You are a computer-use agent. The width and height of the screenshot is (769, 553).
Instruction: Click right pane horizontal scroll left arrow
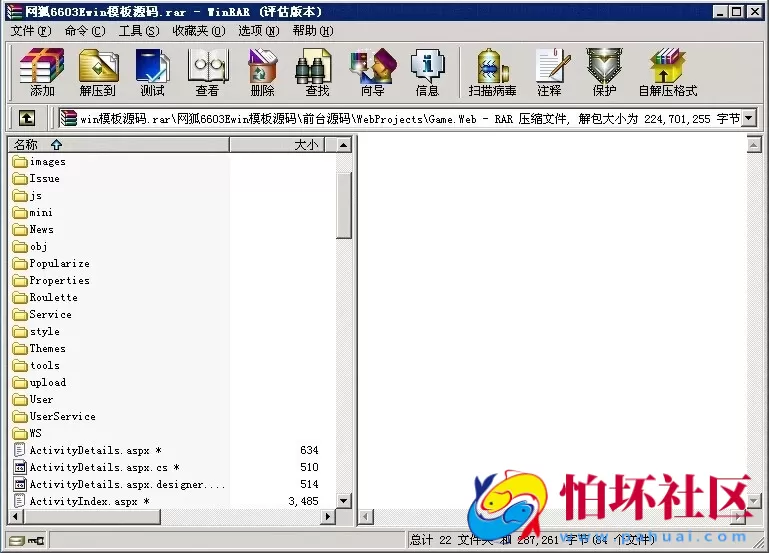(x=366, y=516)
